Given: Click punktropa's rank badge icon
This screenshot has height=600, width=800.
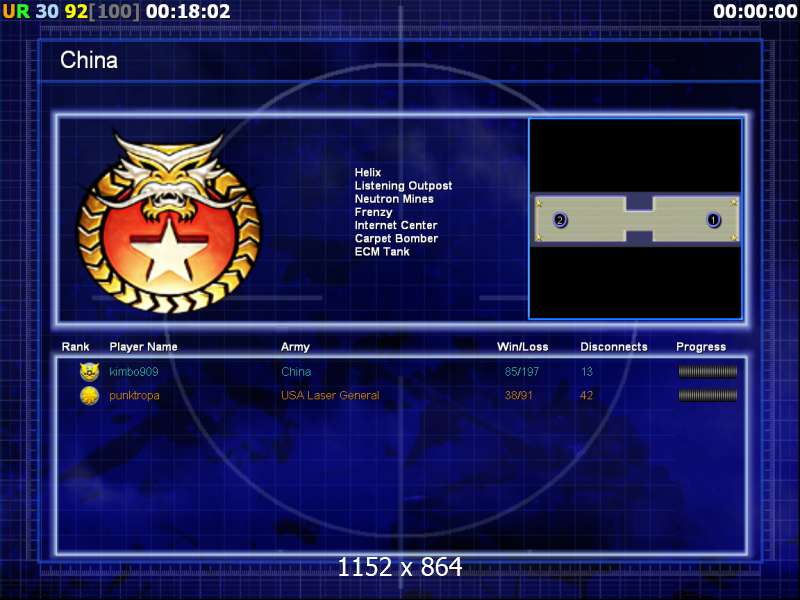Looking at the screenshot, I should (89, 395).
